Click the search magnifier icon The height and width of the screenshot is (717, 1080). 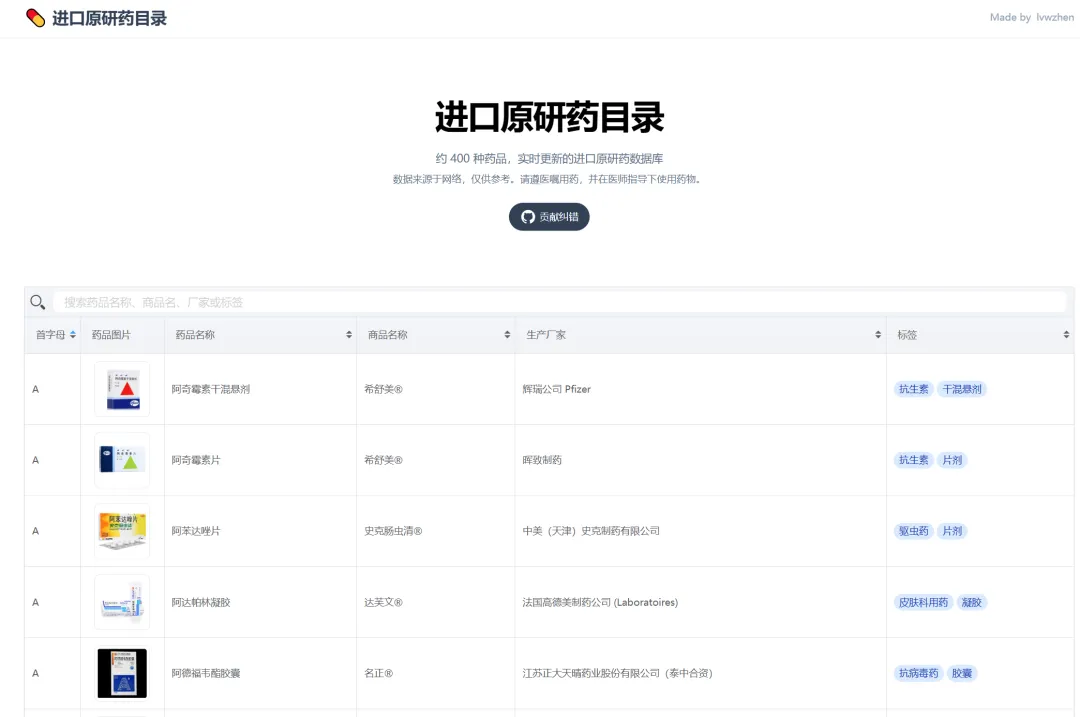pyautogui.click(x=38, y=302)
